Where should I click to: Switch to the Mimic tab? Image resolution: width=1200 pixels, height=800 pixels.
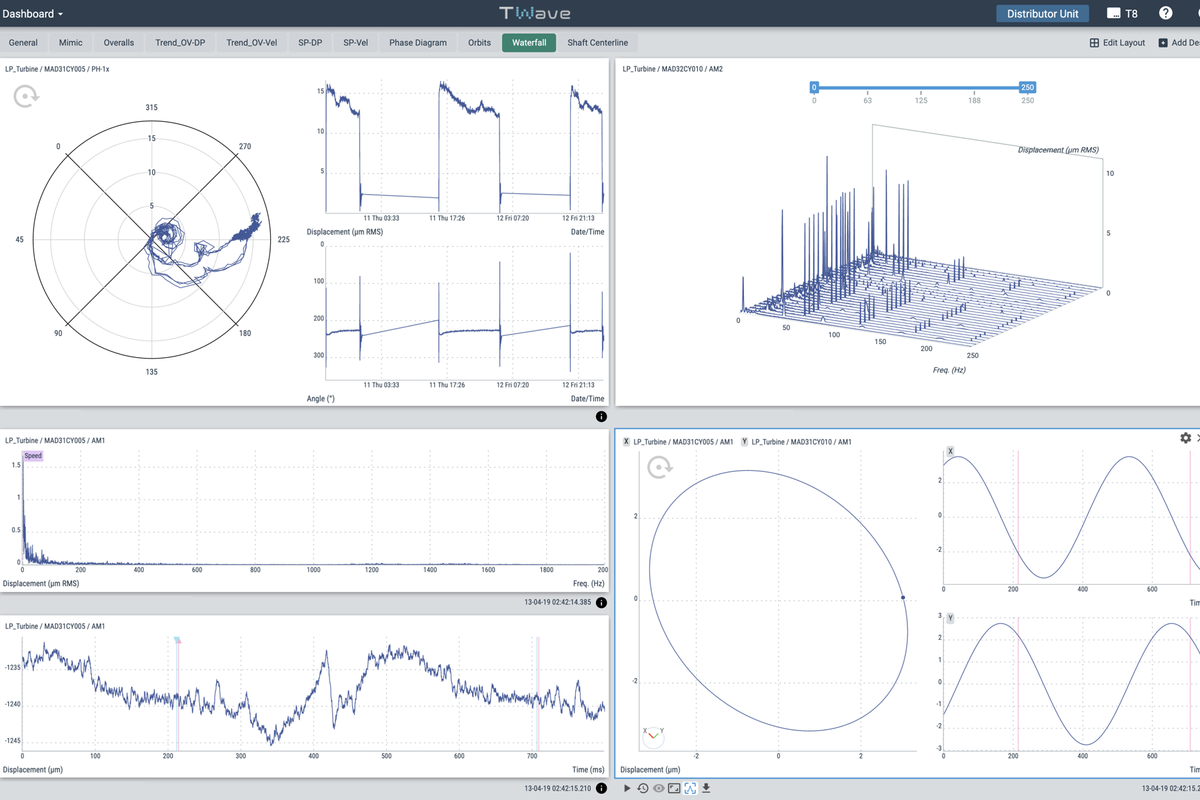click(70, 43)
